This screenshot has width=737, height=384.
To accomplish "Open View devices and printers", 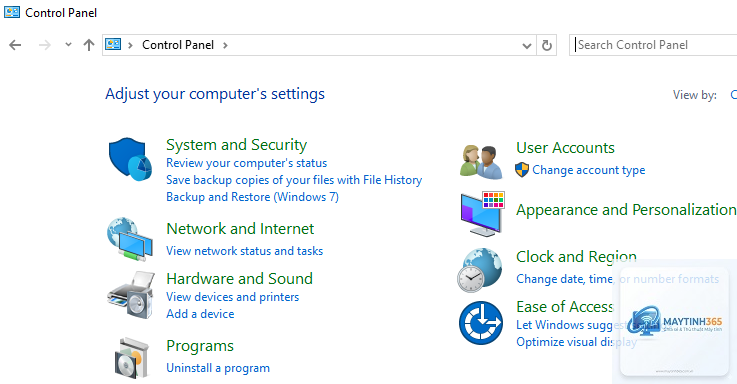I will (232, 297).
